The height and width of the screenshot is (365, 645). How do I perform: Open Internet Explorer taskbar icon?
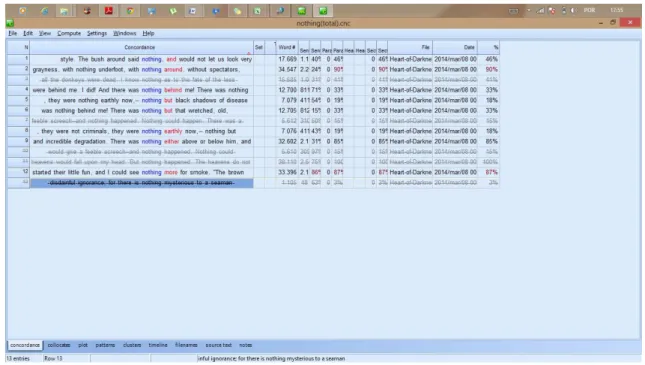[44, 11]
